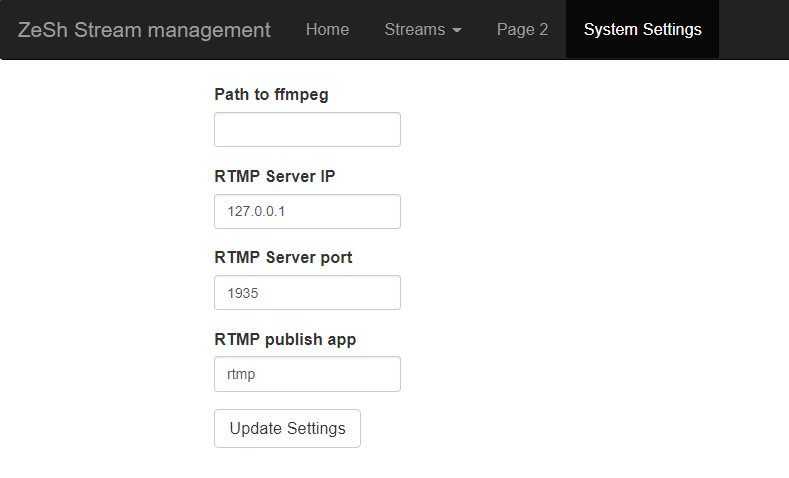Click the 'Path to ffmpeg' label
Screen dimensions: 789x478
point(271,95)
